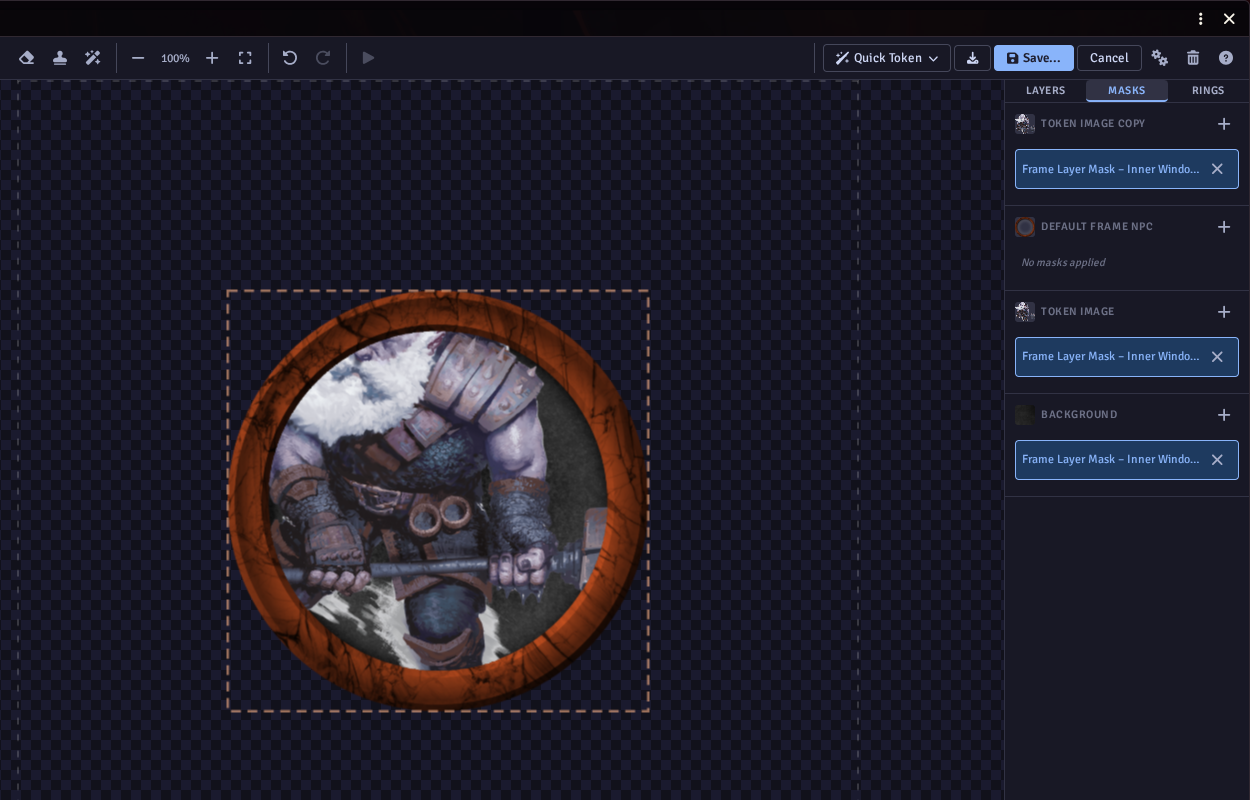Viewport: 1250px width, 800px height.
Task: Click the download icon button
Action: [972, 58]
